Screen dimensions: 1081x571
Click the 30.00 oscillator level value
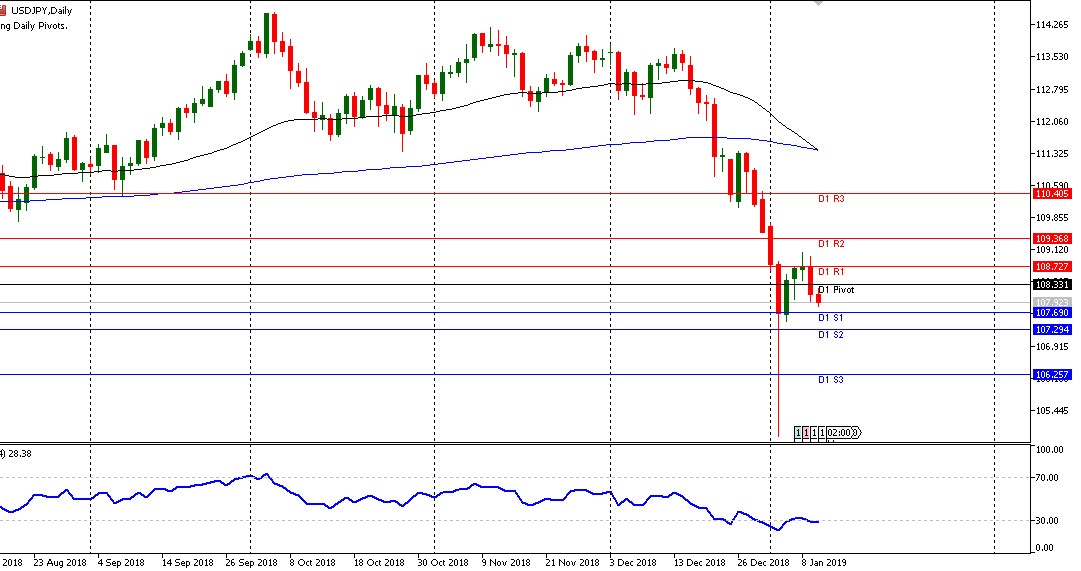(x=1047, y=521)
